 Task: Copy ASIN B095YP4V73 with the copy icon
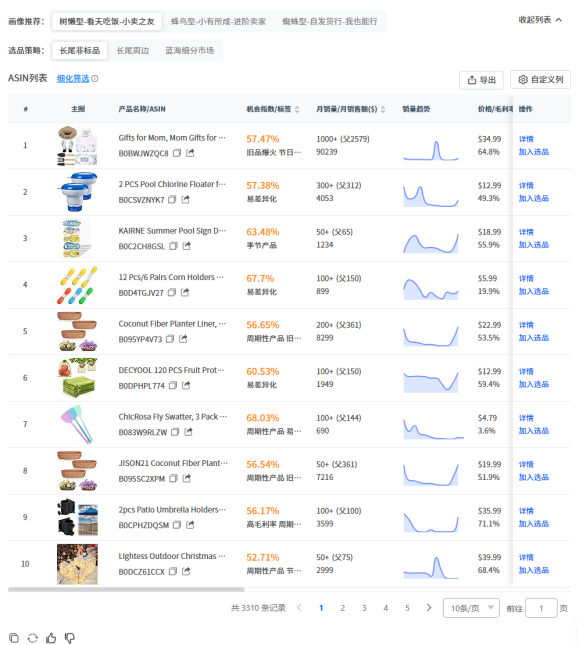point(170,339)
